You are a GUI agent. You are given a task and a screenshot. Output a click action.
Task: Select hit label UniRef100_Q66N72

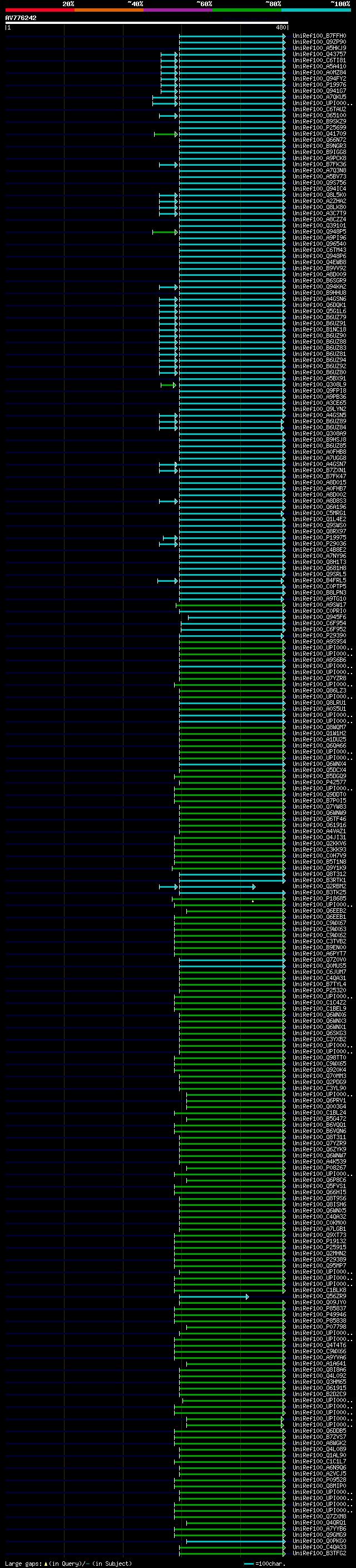[319, 140]
